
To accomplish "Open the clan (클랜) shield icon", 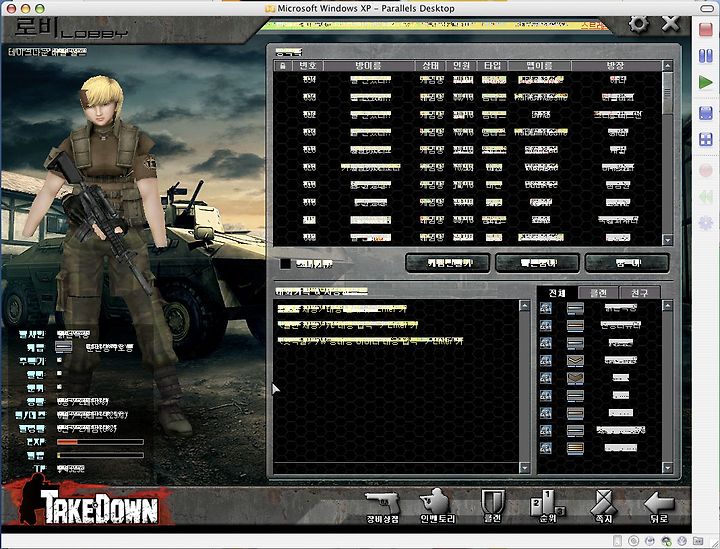I will 492,507.
